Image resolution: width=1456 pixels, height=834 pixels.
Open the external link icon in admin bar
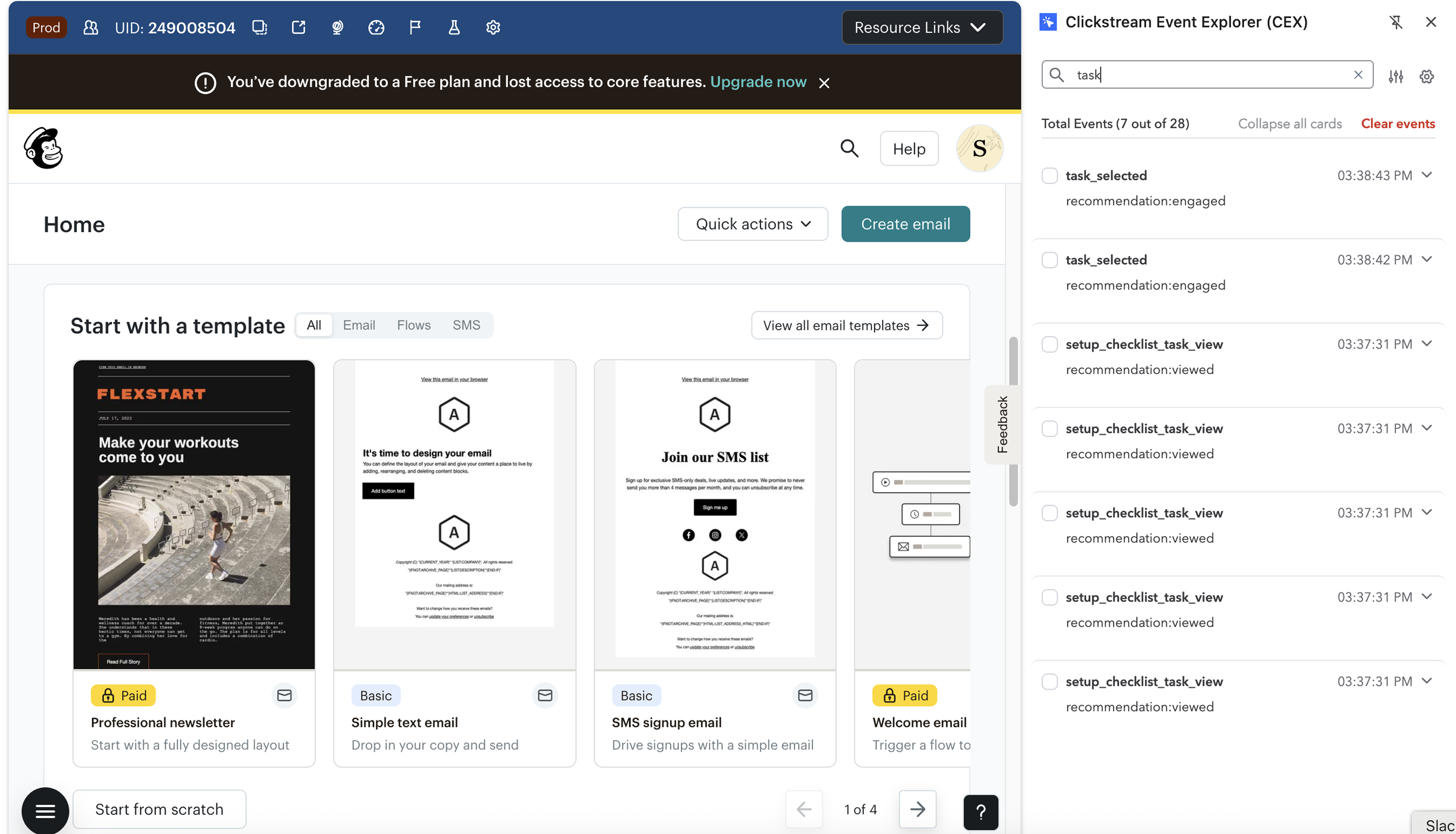pyautogui.click(x=298, y=27)
